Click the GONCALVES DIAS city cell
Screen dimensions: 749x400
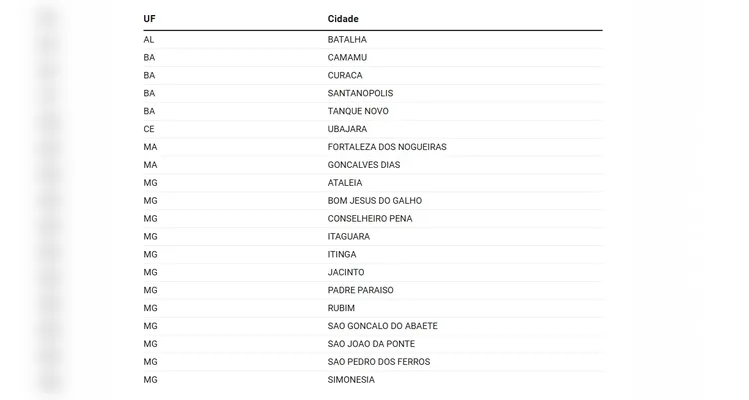click(364, 165)
